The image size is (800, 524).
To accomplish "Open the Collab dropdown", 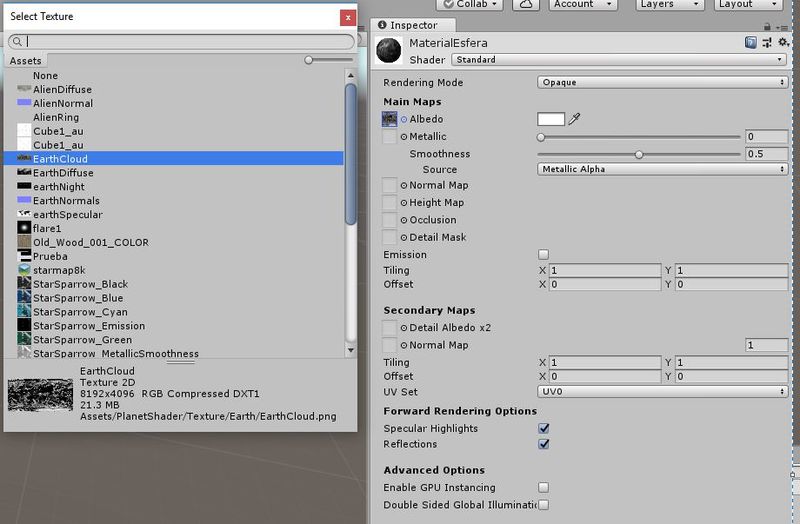I will click(470, 5).
